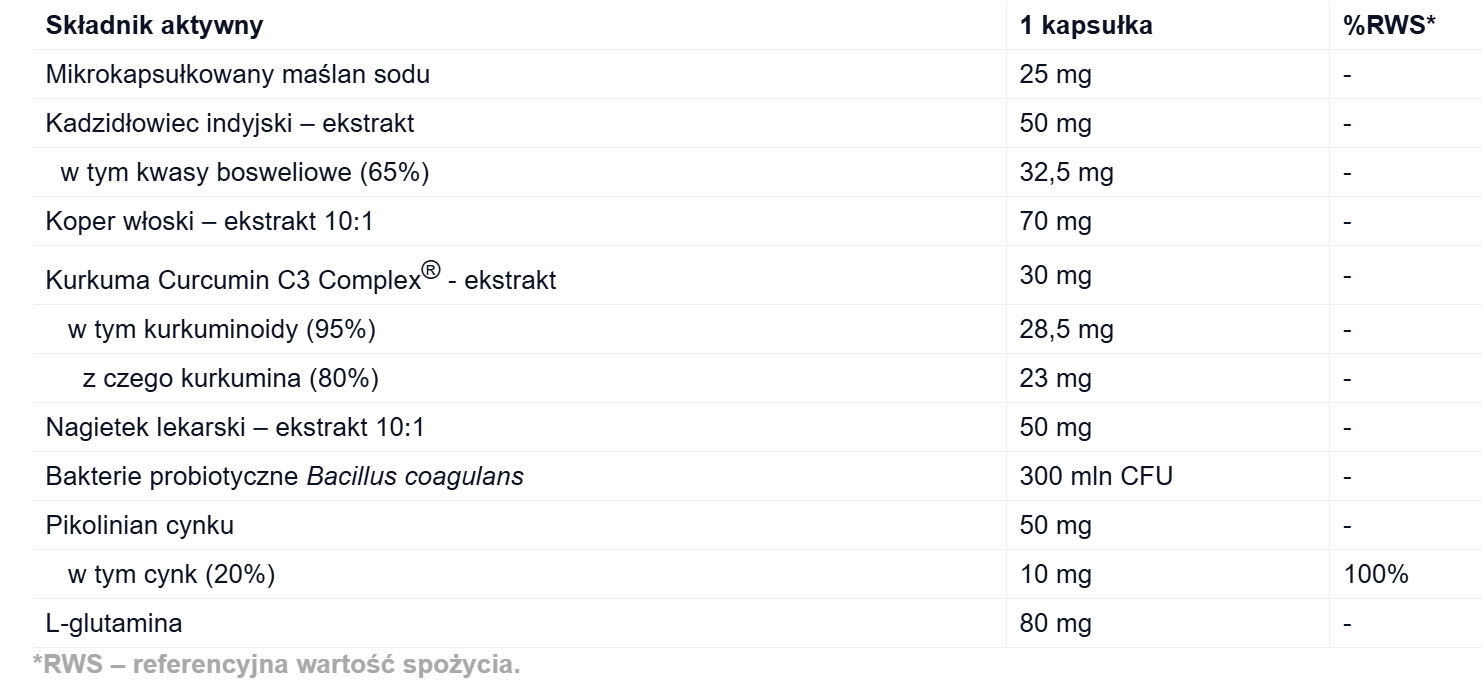1482x680 pixels.
Task: Select 'Kadzidłowiec indyjski – ekstrakt' ingredient name
Action: (x=230, y=123)
